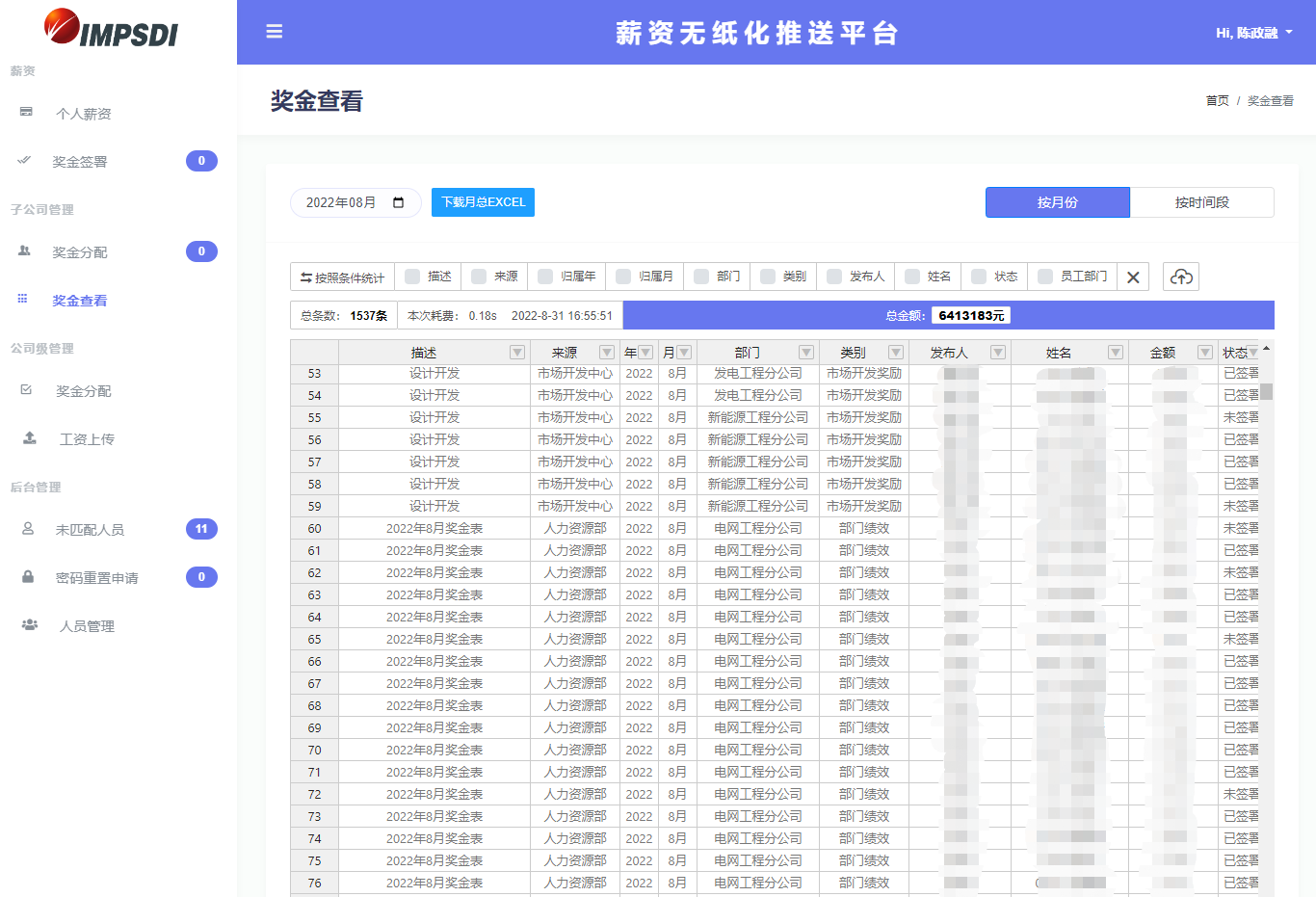Toggle the 类别 statistics checkbox
1316x897 pixels.
pyautogui.click(x=768, y=277)
